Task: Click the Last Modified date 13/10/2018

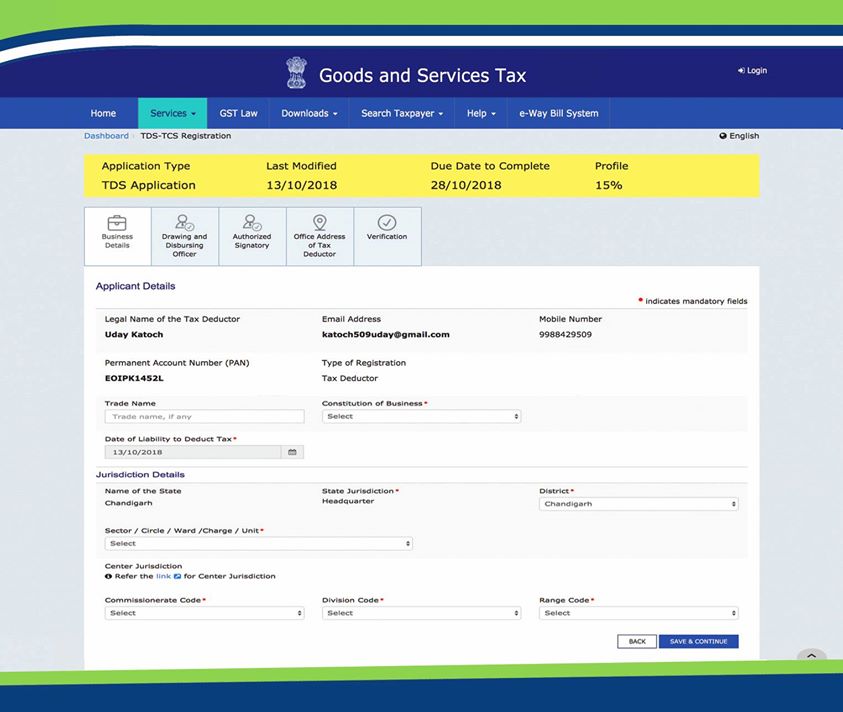Action: (x=302, y=185)
